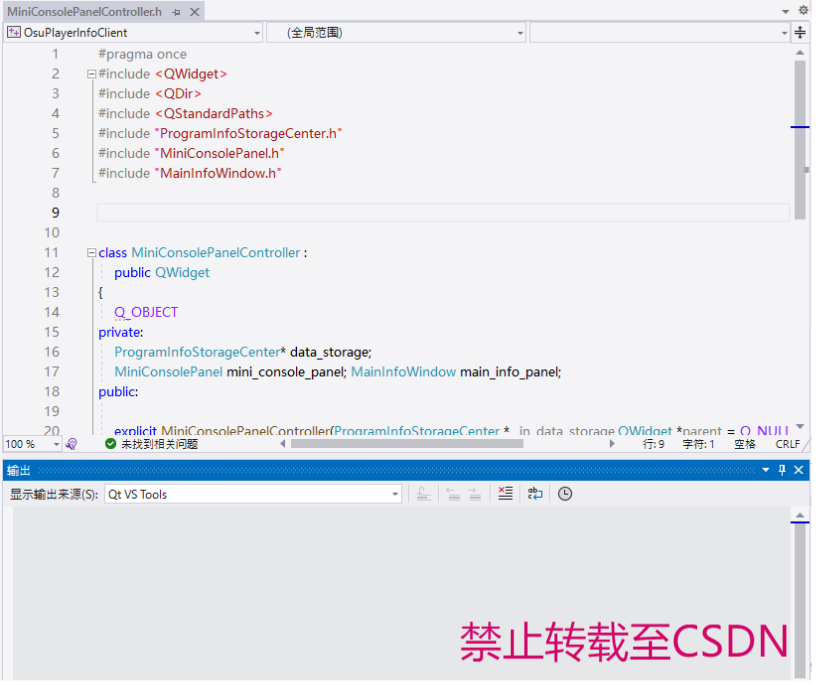
Task: Toggle the word wrap icon in output panel
Action: 537,493
